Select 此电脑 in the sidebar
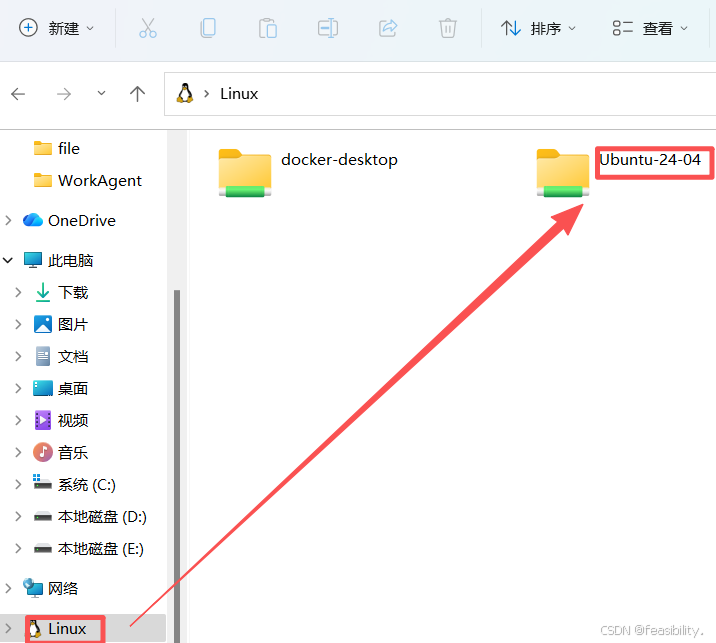Image resolution: width=716 pixels, height=643 pixels. 58,261
